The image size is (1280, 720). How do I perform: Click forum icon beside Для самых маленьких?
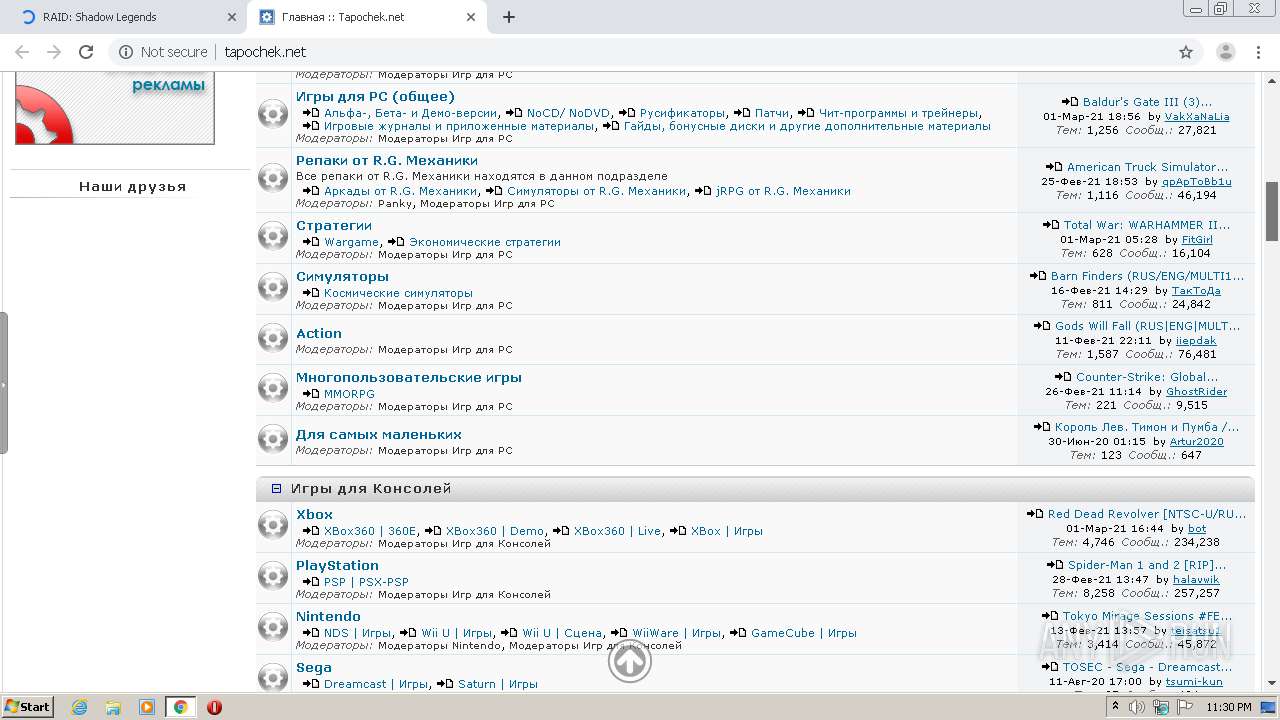[x=273, y=439]
